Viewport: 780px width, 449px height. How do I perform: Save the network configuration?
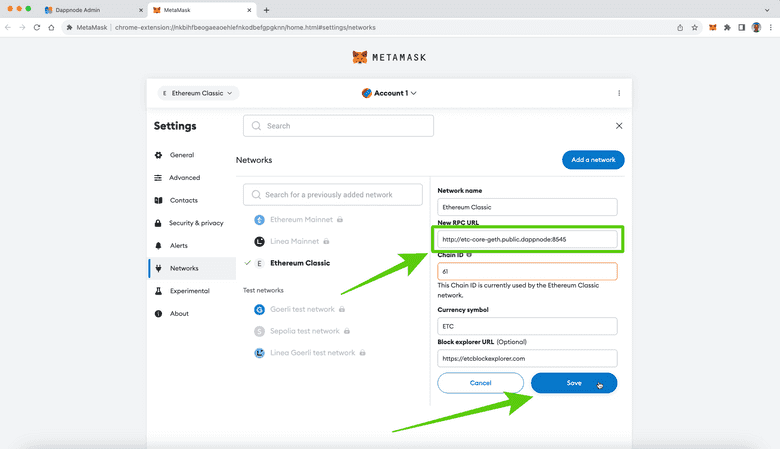click(x=574, y=383)
